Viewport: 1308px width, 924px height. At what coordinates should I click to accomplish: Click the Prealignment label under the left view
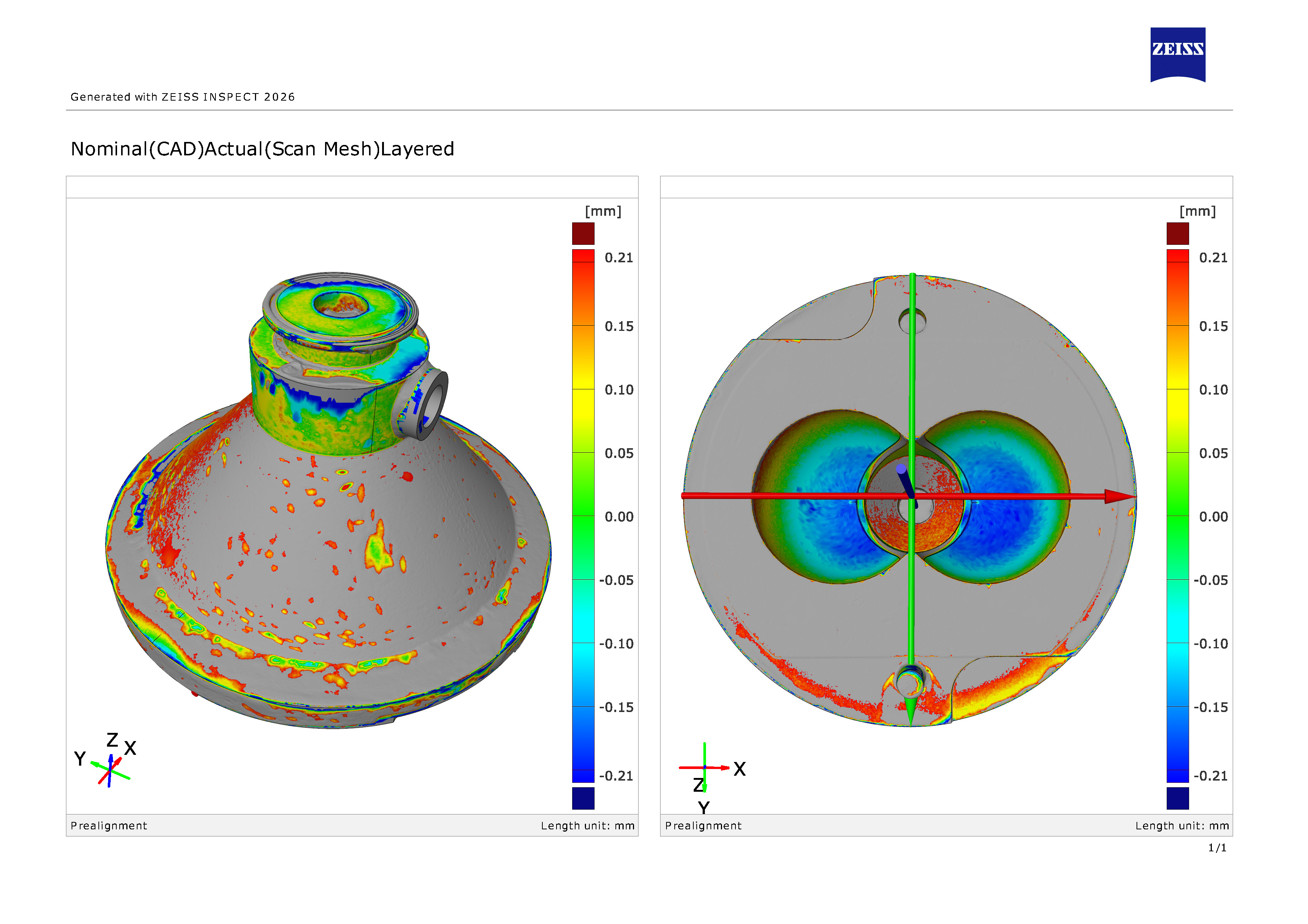[109, 826]
